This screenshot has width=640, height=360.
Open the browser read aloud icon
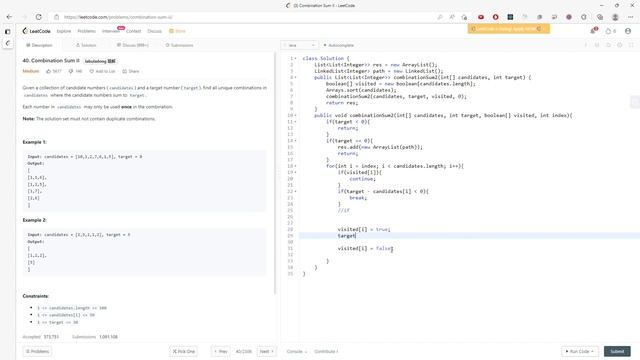(x=452, y=17)
